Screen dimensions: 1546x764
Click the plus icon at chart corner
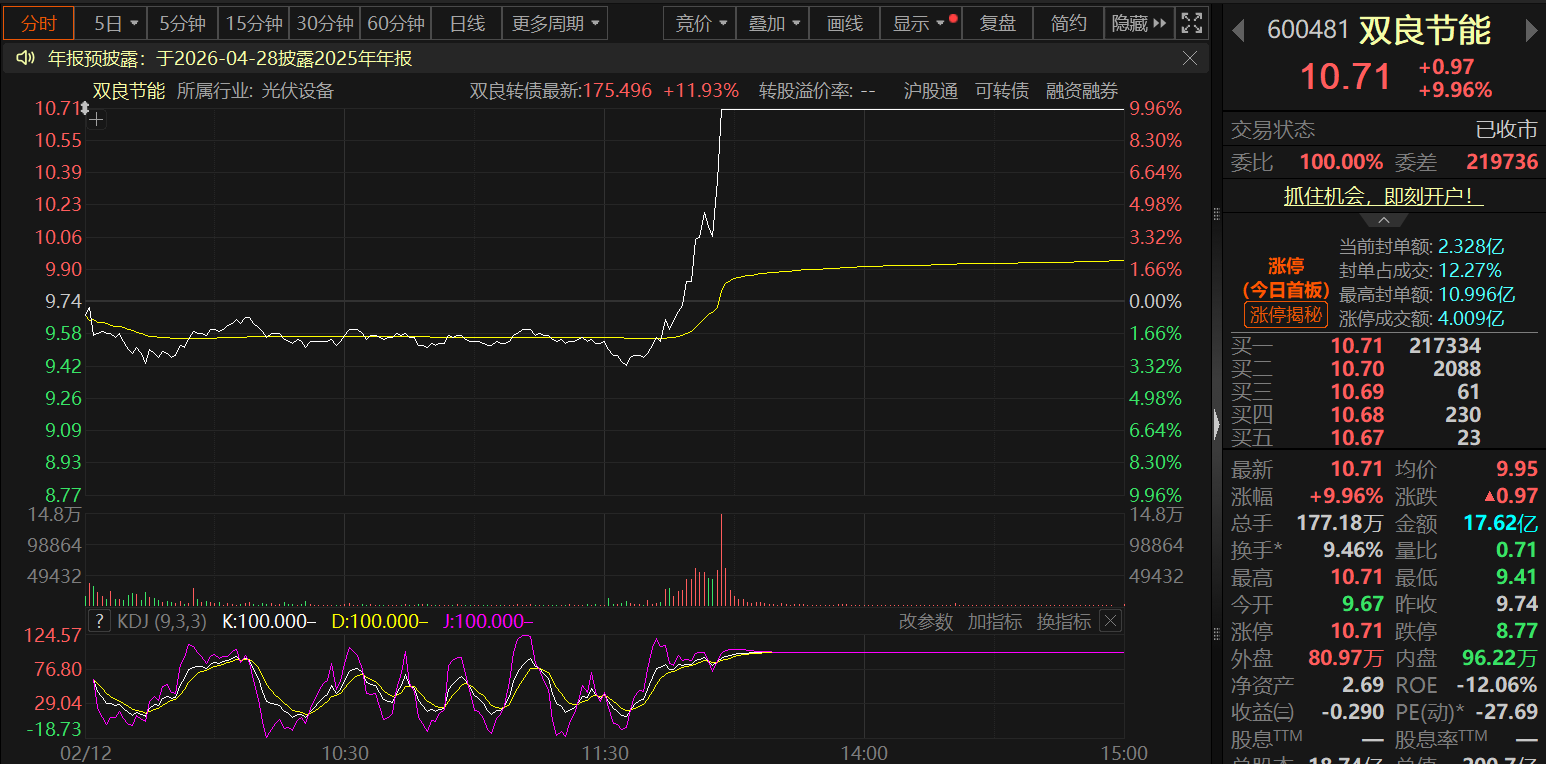point(96,120)
